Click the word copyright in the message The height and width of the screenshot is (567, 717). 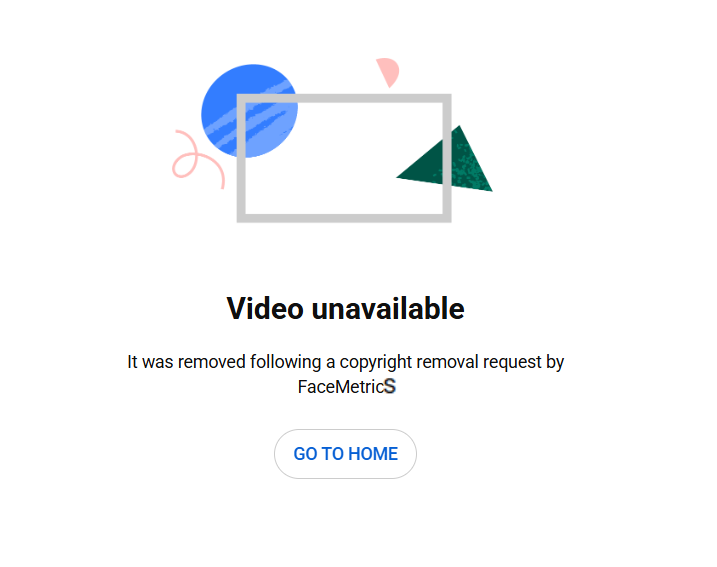[376, 362]
